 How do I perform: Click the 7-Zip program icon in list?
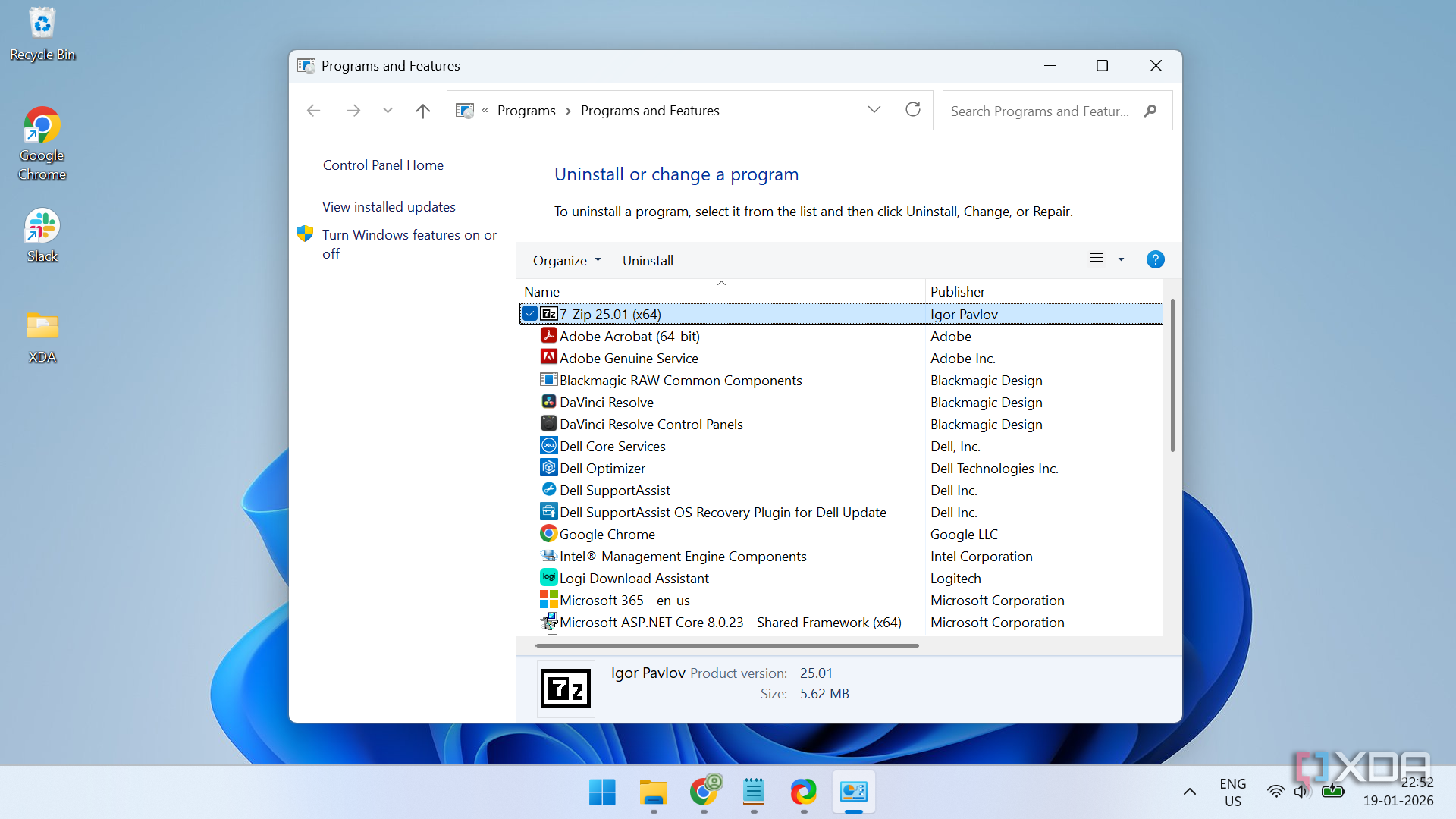(x=549, y=314)
